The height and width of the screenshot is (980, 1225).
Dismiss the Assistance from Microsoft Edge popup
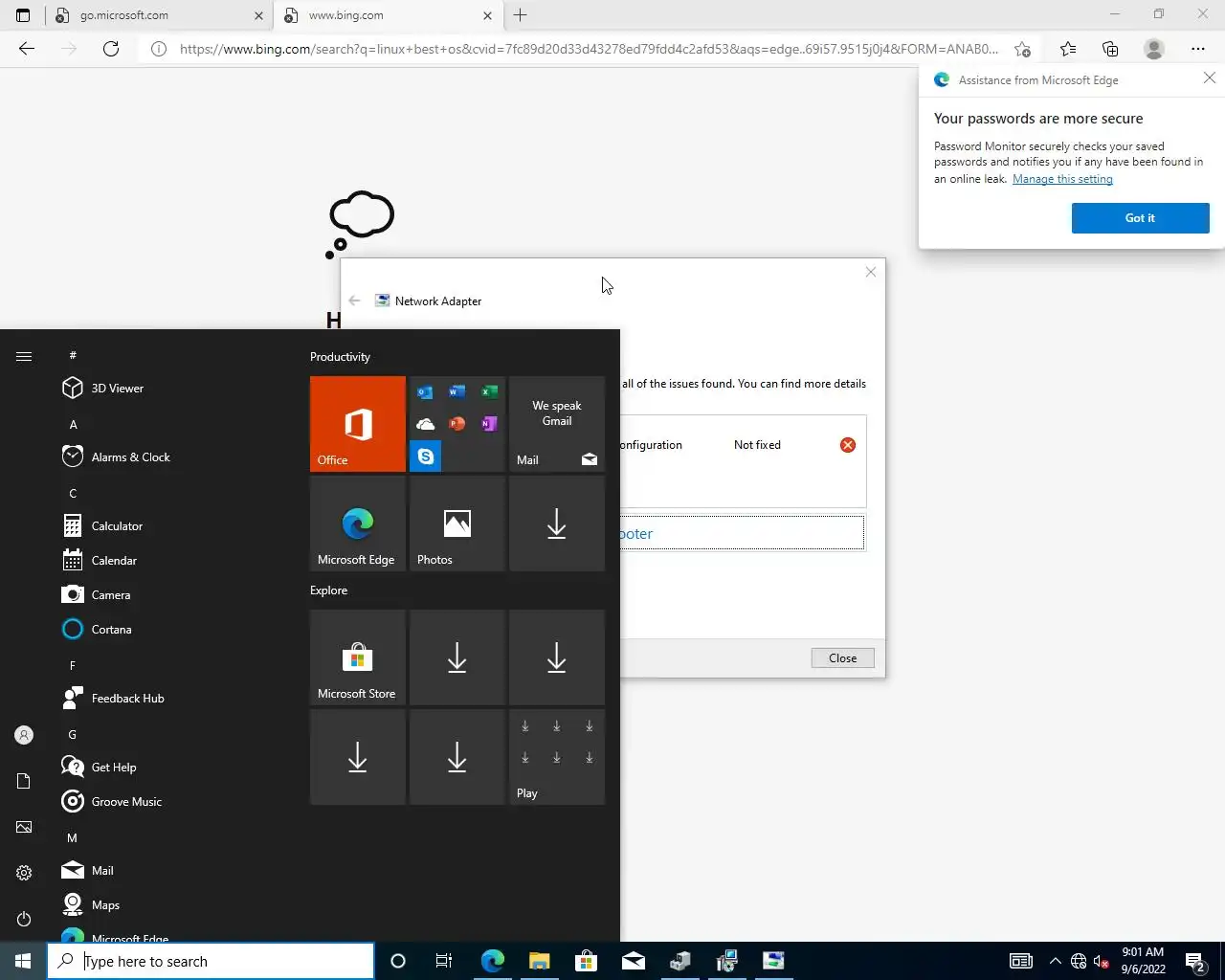(x=1210, y=78)
